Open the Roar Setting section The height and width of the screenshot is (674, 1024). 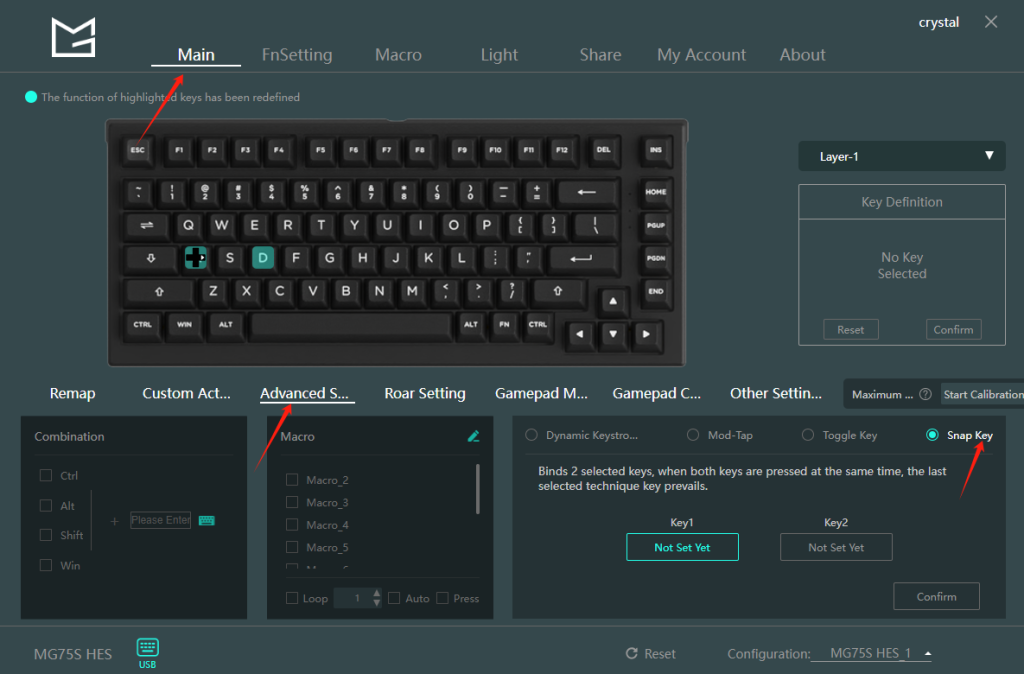coord(425,393)
